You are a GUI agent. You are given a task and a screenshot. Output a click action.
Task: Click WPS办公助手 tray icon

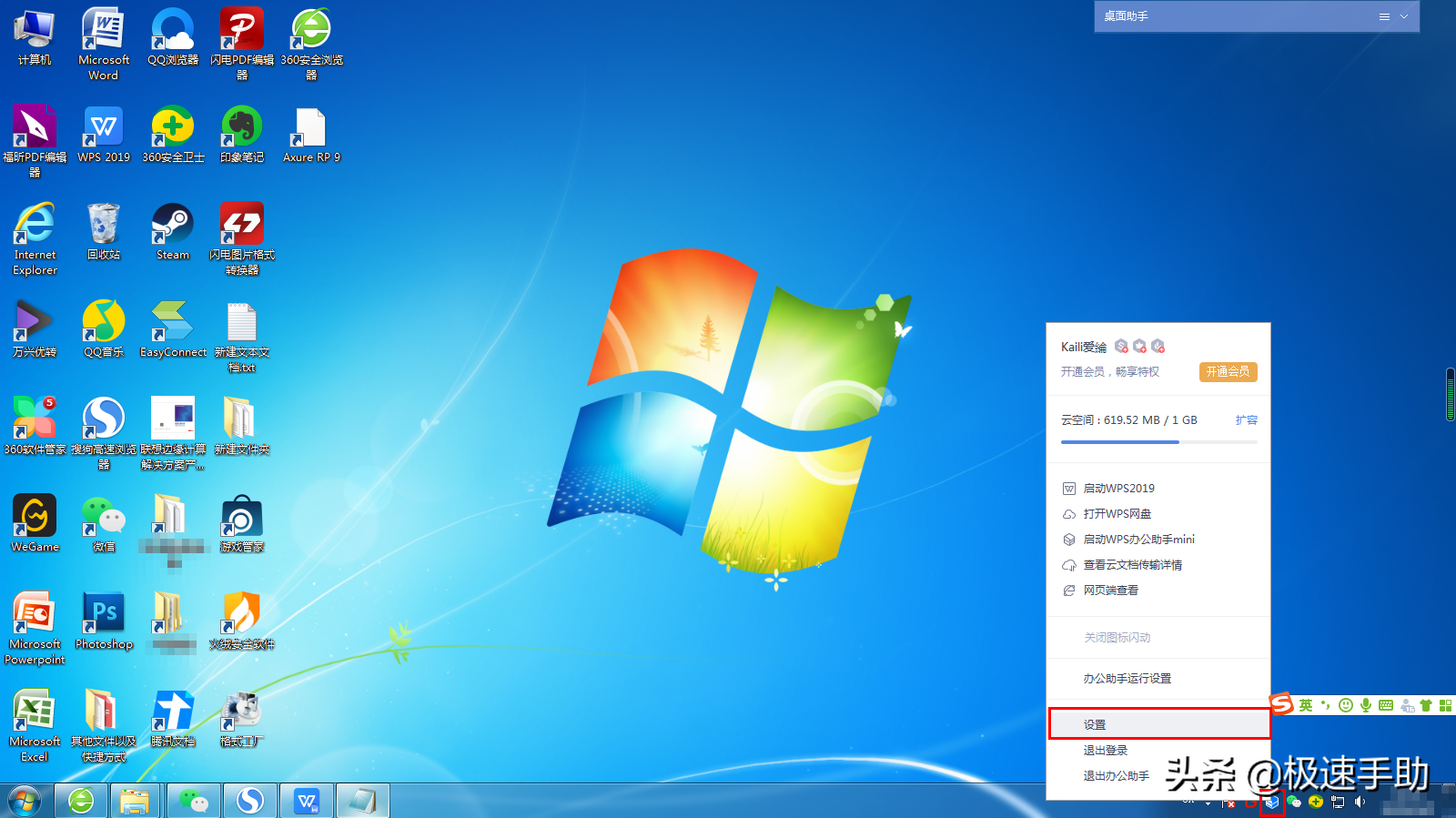click(x=1272, y=802)
